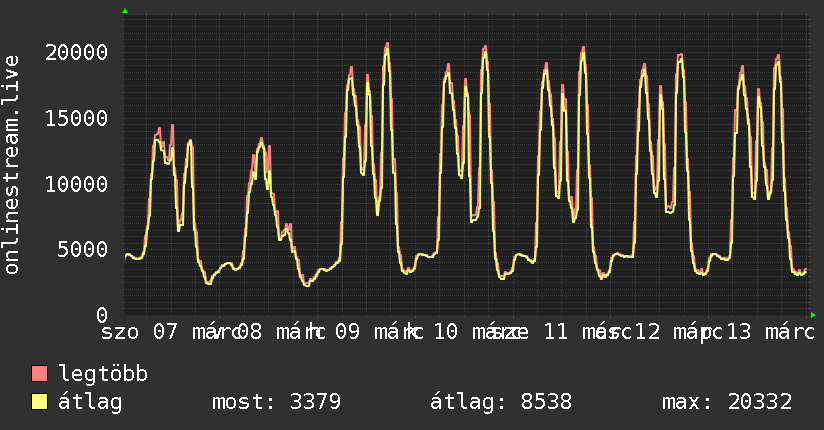Screen dimensions: 824x430
Task: Click the 20000 y-axis label
Action: (x=76, y=53)
